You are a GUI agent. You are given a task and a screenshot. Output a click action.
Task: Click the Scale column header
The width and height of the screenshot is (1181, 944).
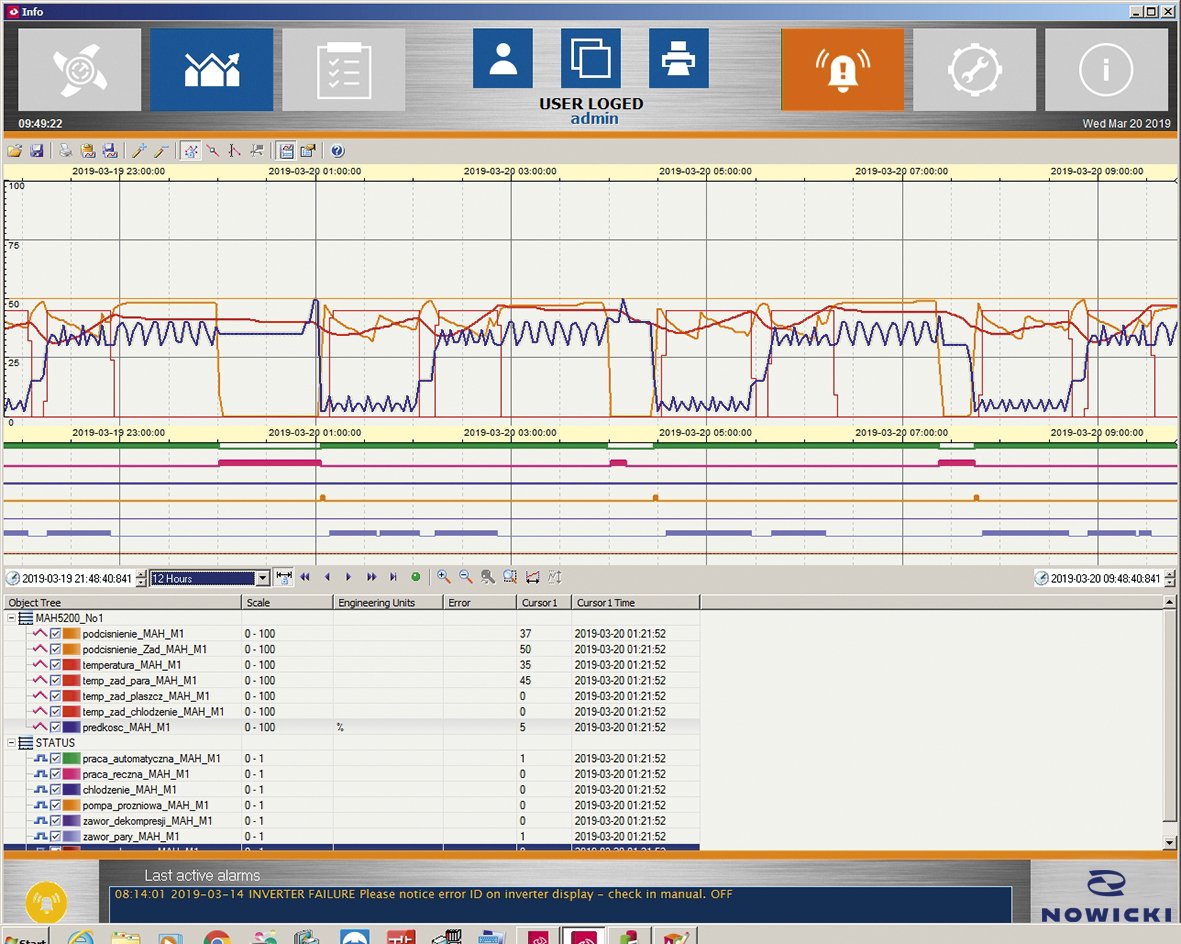point(287,603)
